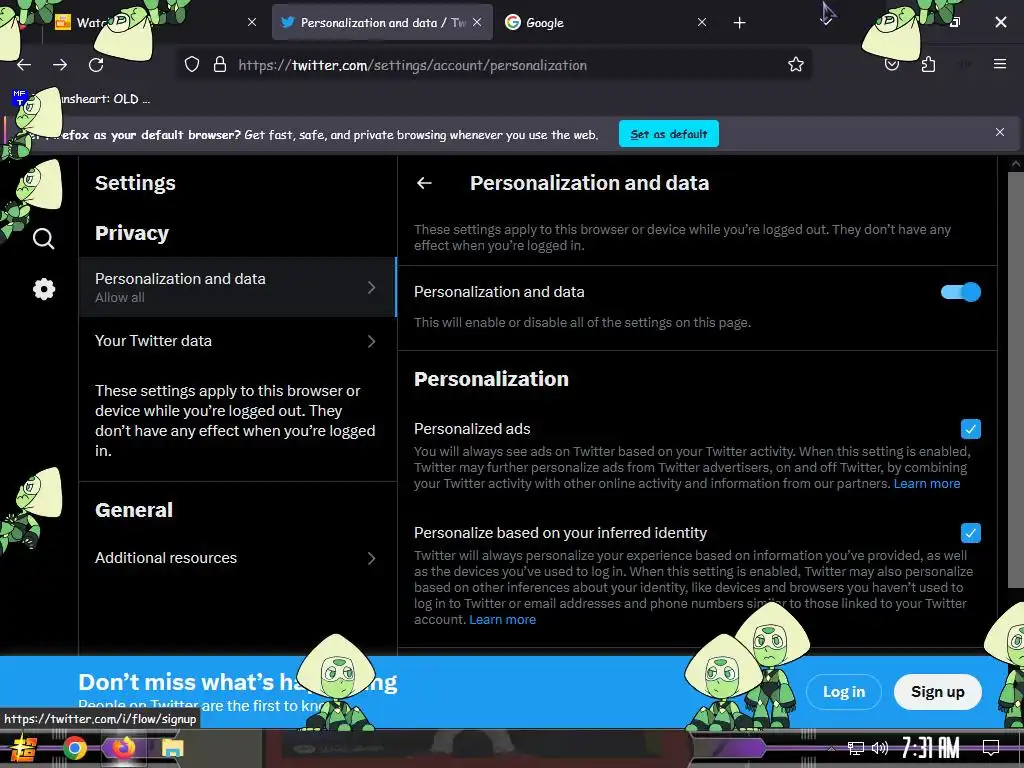
Task: Open the notification center icon
Action: pyautogui.click(x=991, y=748)
